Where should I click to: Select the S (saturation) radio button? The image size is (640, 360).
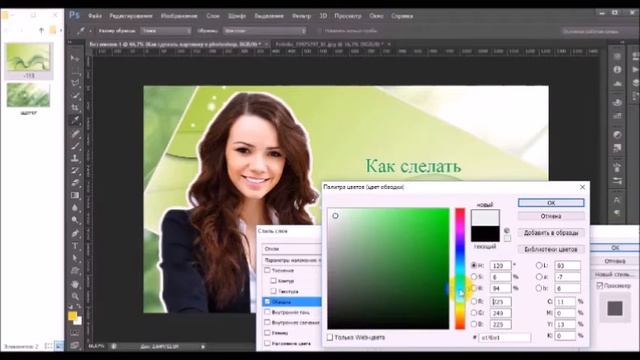[x=474, y=277]
